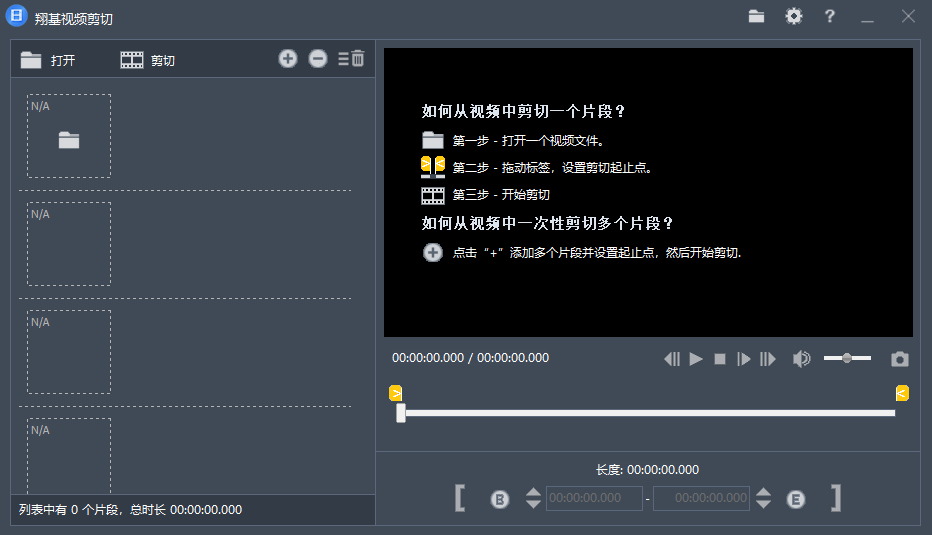Click the yellow start cut marker
The width and height of the screenshot is (932, 535).
point(396,393)
